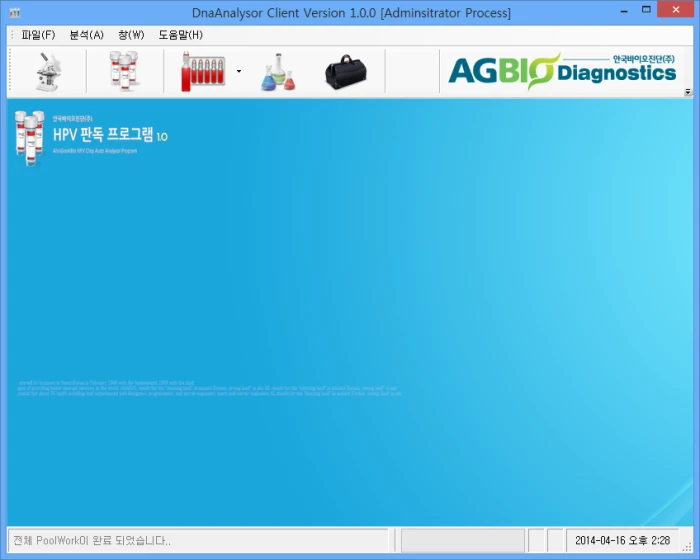Click the HPV 판독 프로그램 title text
This screenshot has width=700, height=560.
(110, 134)
